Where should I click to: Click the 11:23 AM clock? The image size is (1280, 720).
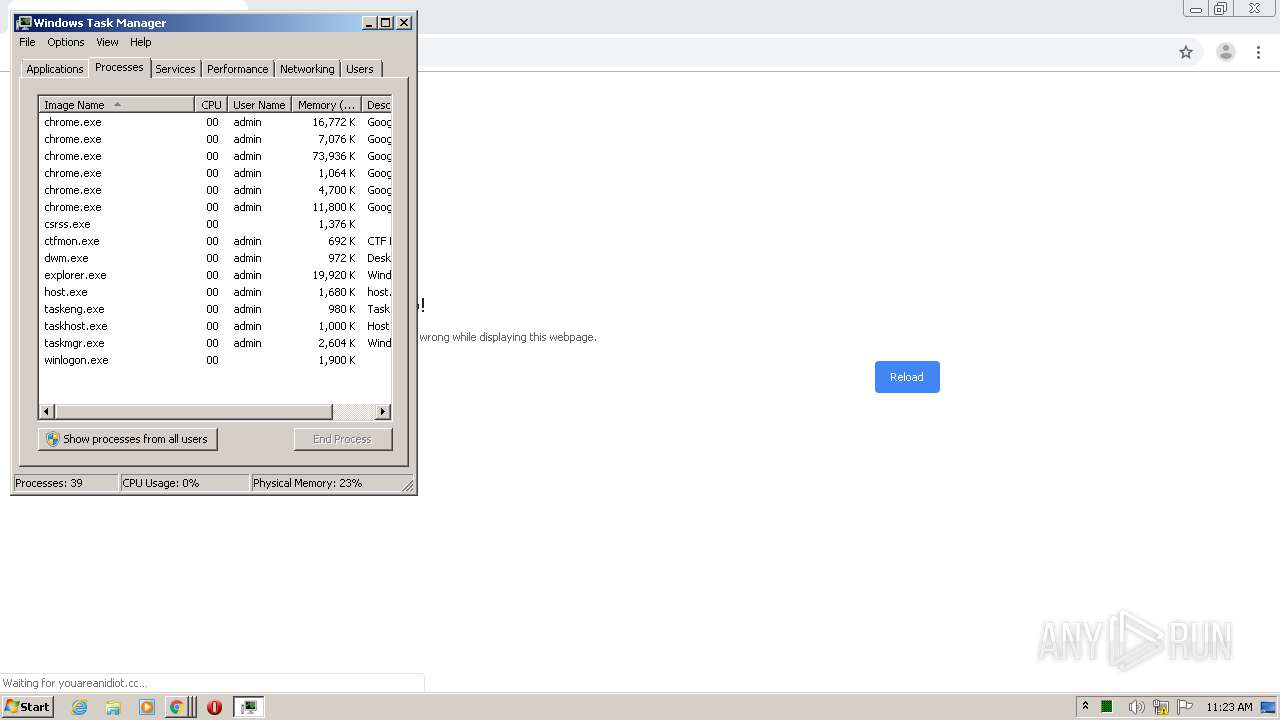click(1229, 707)
